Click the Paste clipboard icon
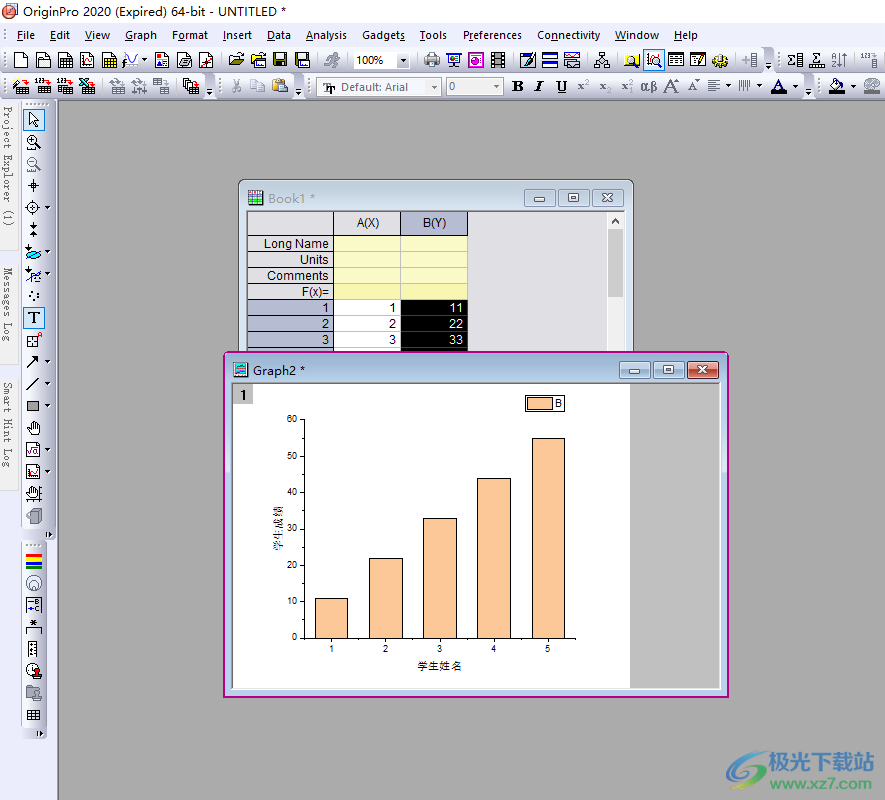Screen dimensions: 885x800 [280, 86]
